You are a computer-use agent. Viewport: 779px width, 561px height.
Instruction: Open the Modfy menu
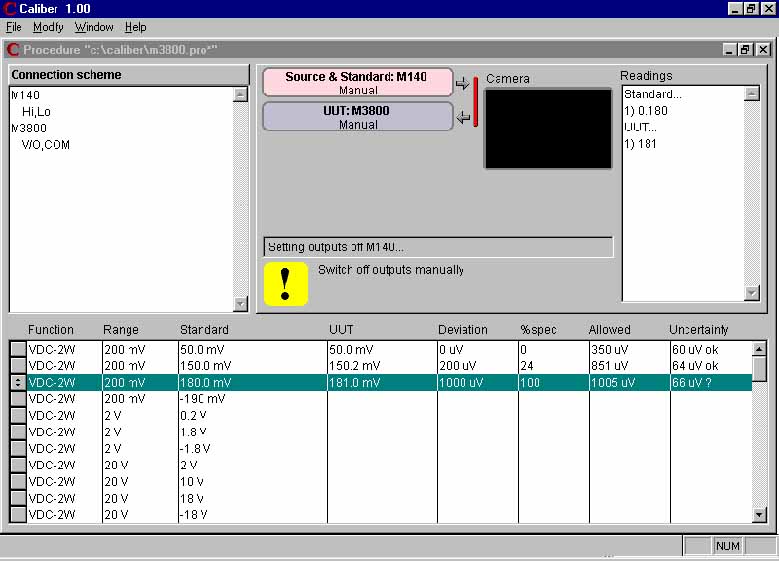(48, 27)
